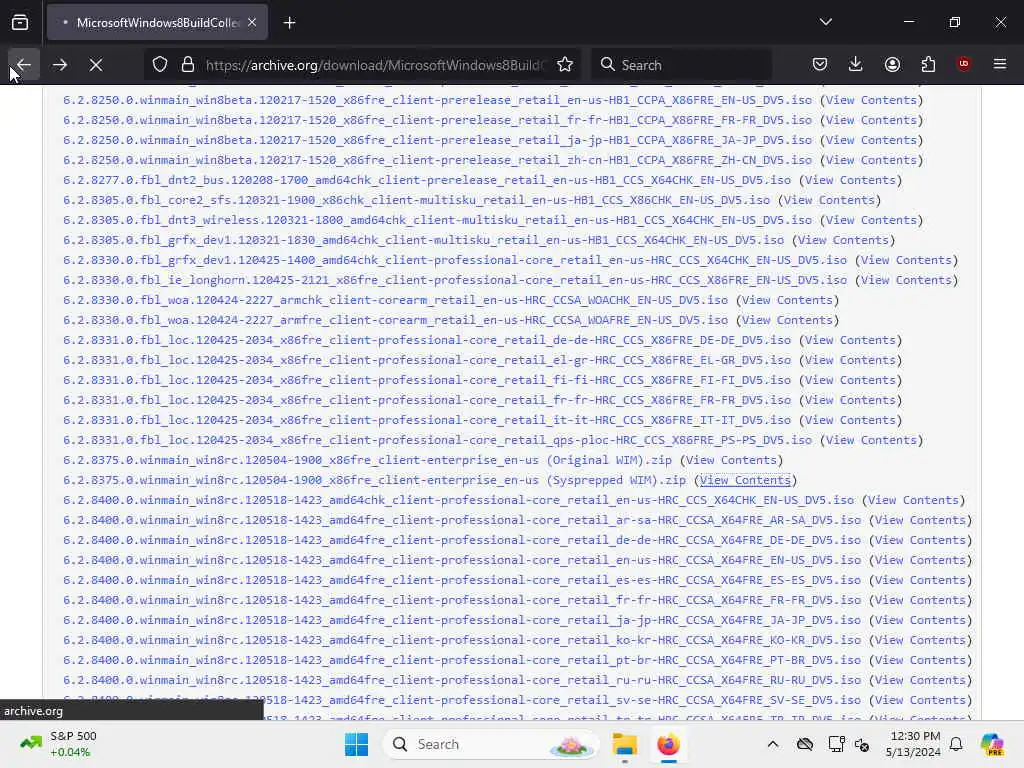Click the uBlock Origin extension icon
Image resolution: width=1024 pixels, height=768 pixels.
pyautogui.click(x=964, y=64)
